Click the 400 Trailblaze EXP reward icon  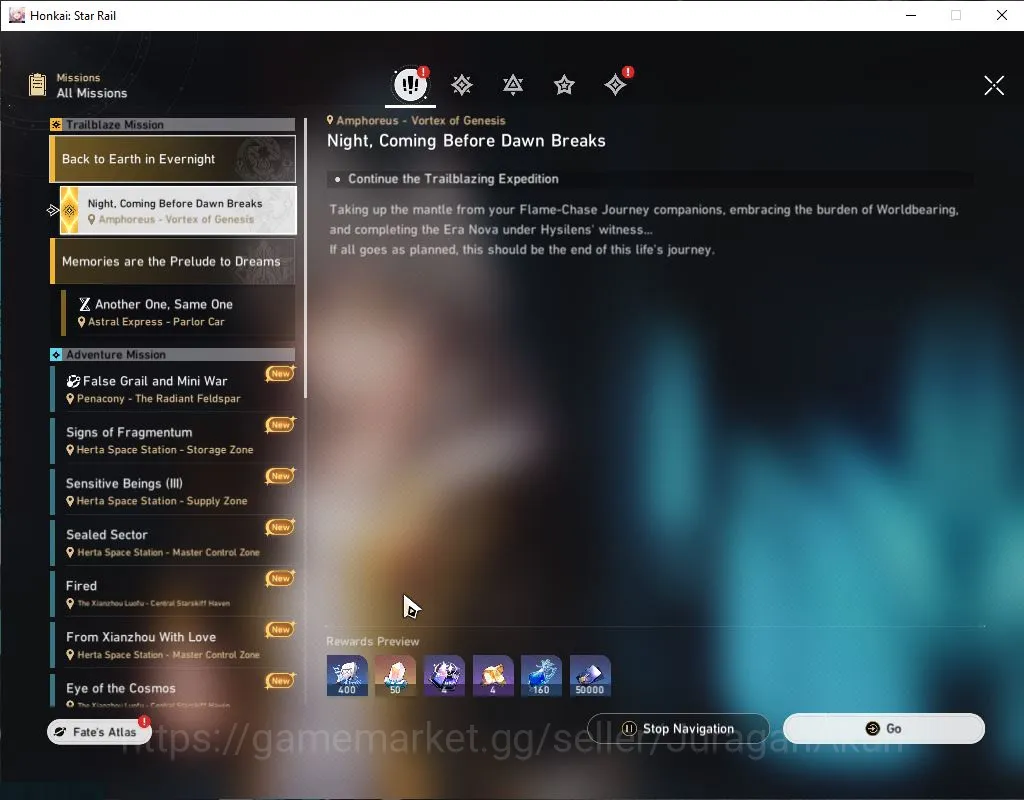click(347, 675)
